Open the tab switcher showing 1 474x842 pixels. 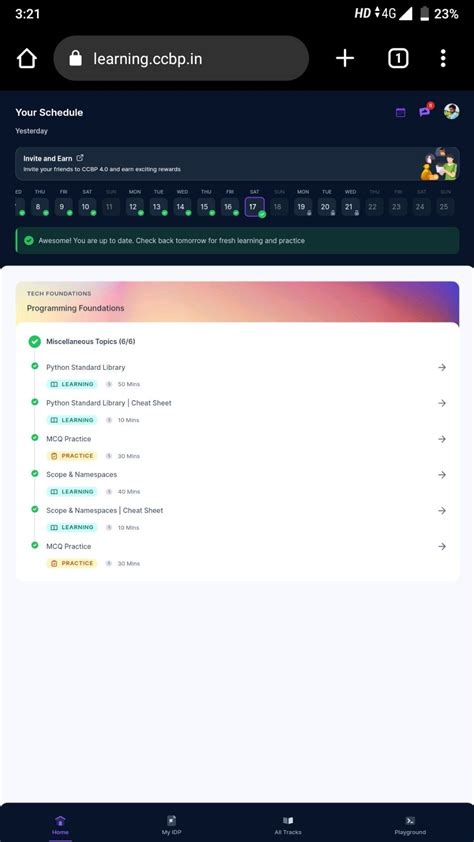coord(398,58)
